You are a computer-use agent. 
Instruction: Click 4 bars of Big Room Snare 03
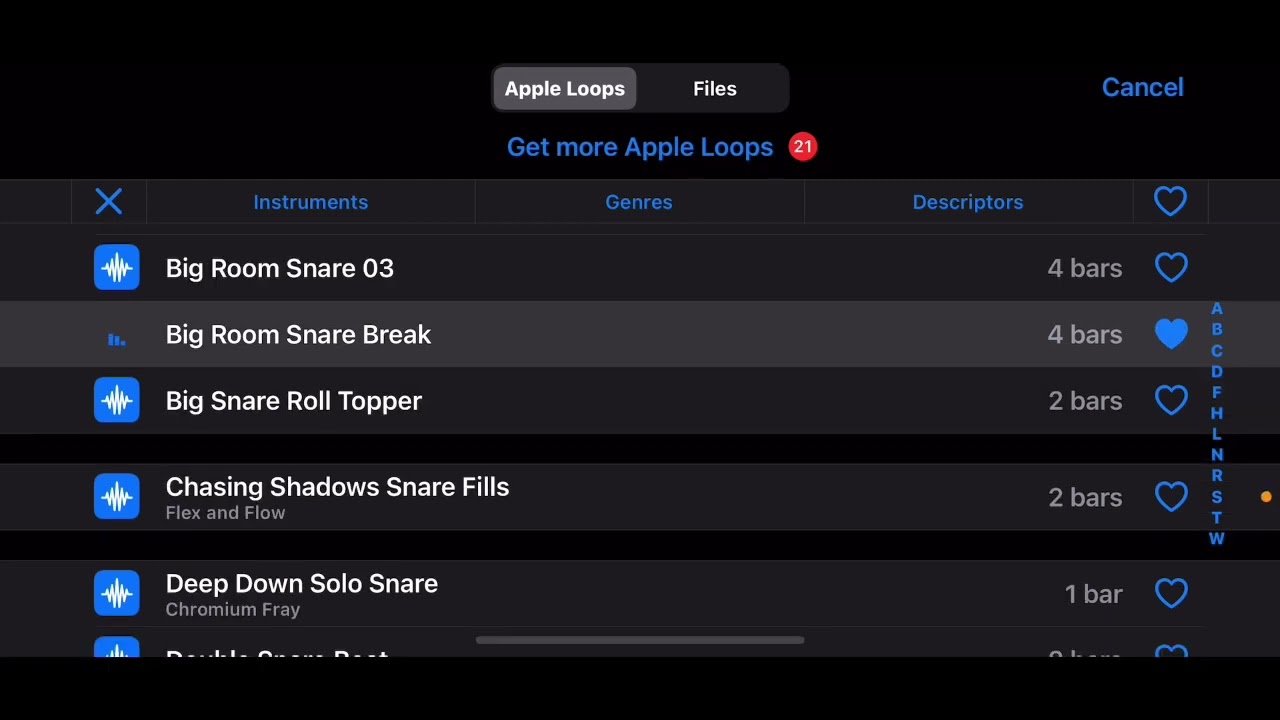coord(1085,268)
